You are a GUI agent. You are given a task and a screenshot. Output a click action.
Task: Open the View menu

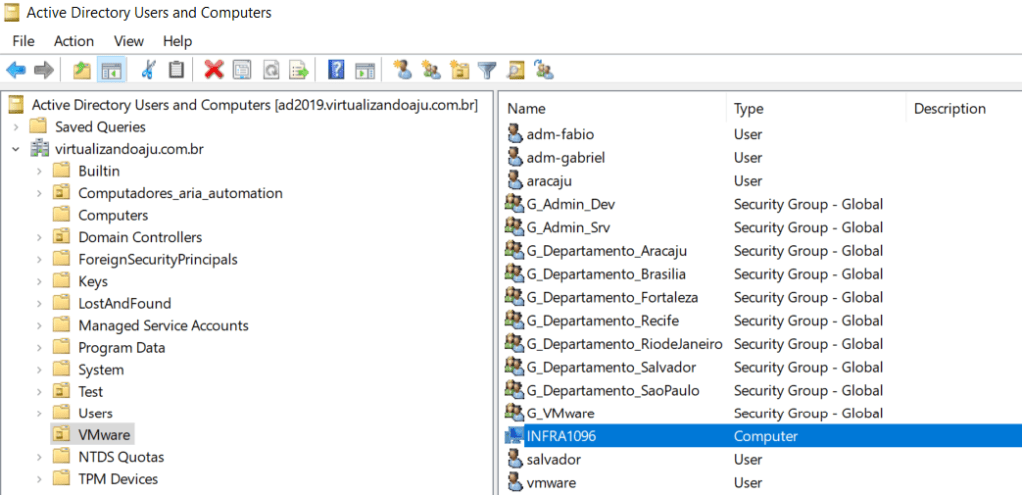tap(129, 41)
